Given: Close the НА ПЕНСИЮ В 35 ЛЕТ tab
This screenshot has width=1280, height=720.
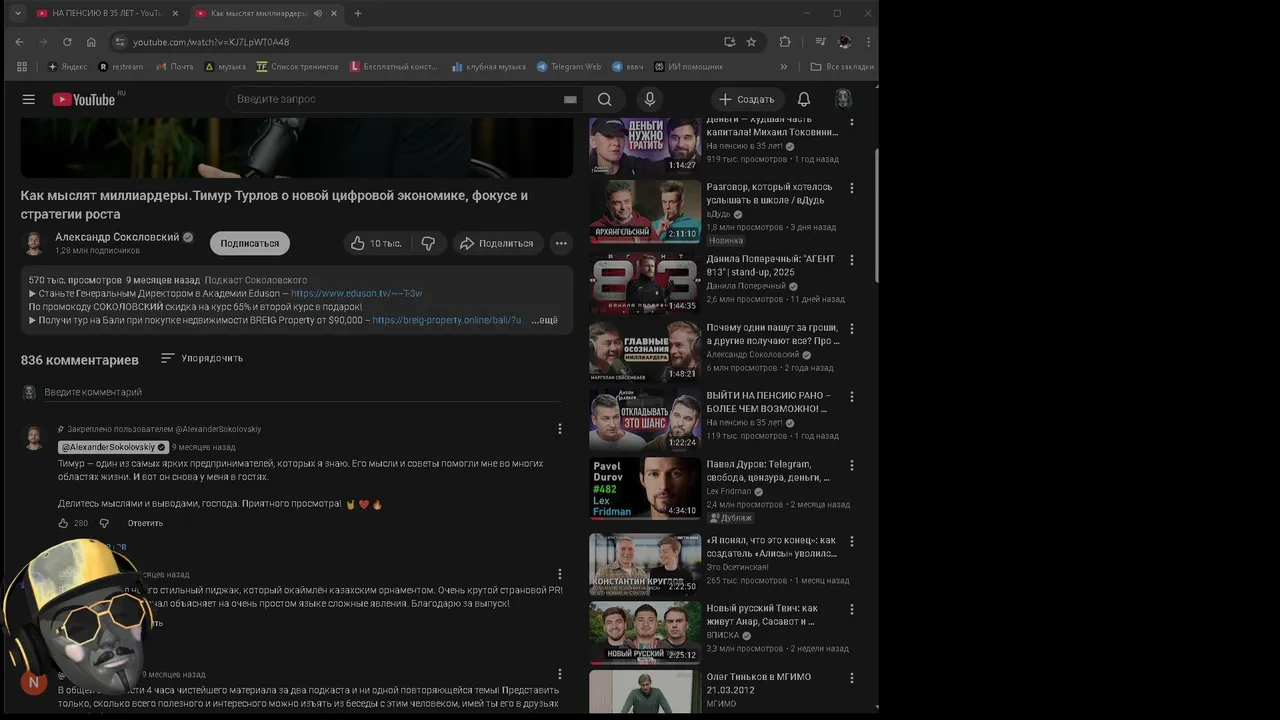Looking at the screenshot, I should tap(175, 13).
